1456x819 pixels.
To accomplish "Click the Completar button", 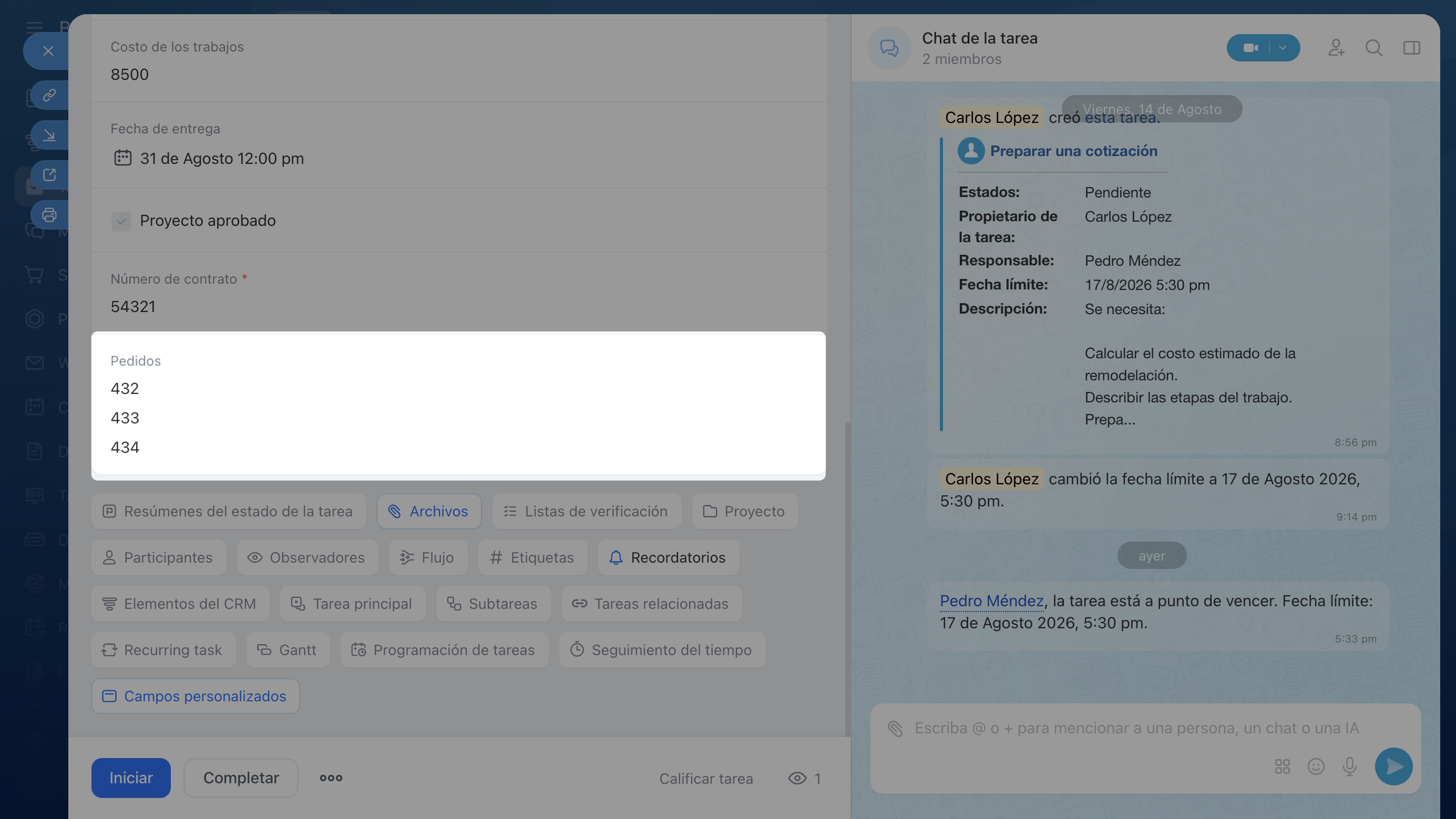I will [241, 778].
